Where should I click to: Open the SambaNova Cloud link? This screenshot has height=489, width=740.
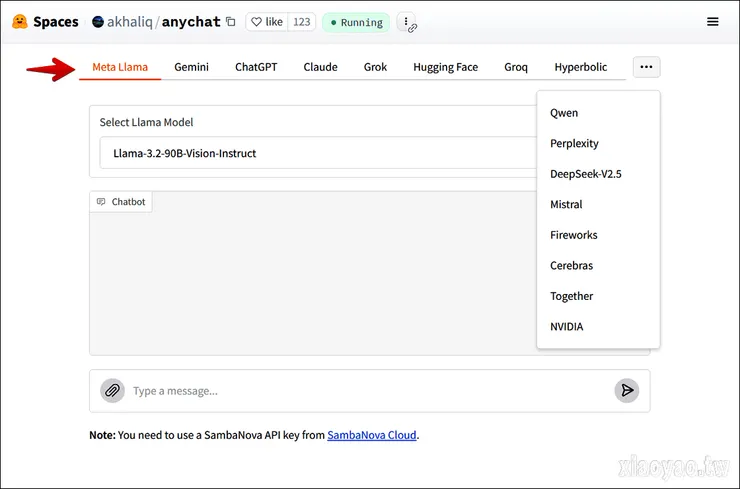point(371,435)
